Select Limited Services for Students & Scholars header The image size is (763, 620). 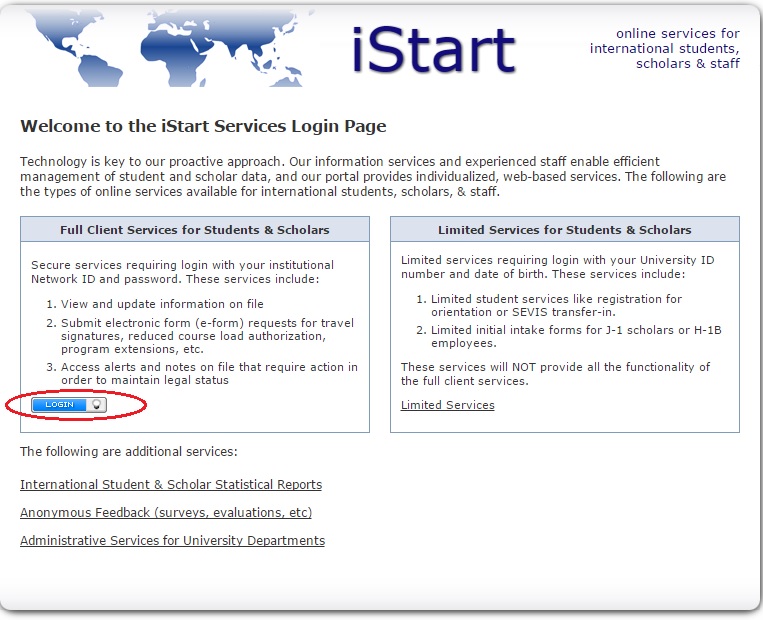(x=564, y=230)
